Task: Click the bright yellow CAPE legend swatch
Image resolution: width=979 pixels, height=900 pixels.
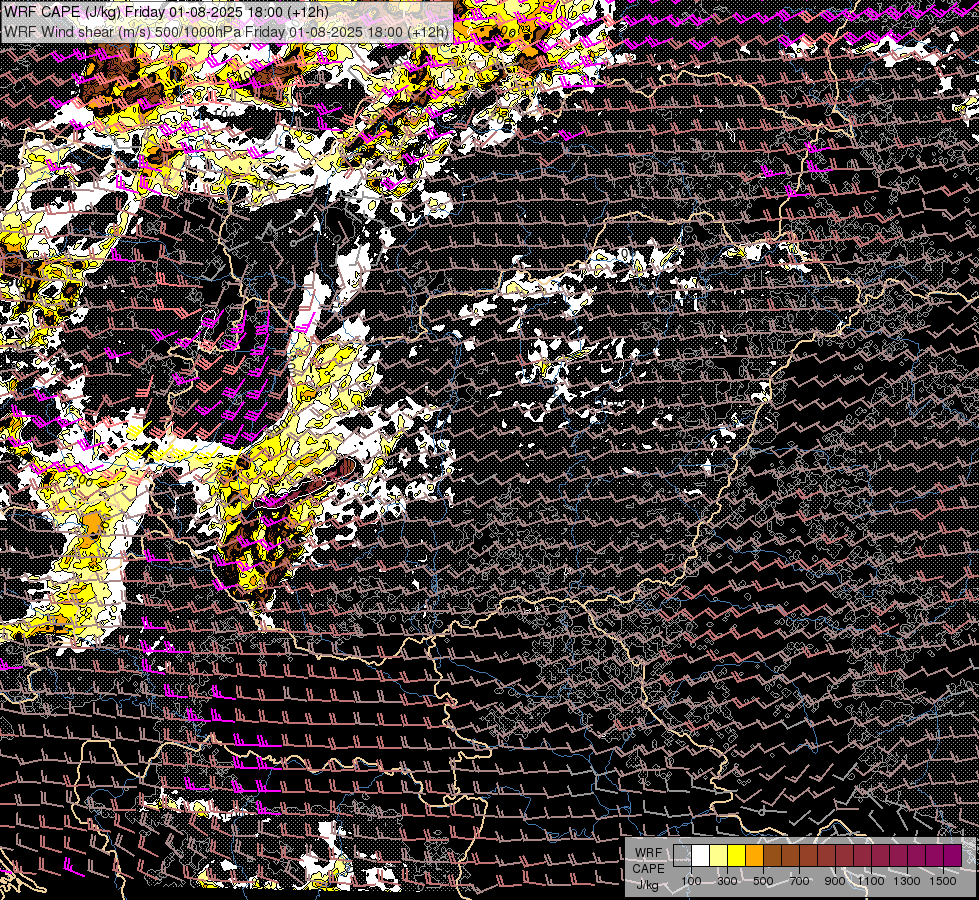Action: click(x=737, y=855)
